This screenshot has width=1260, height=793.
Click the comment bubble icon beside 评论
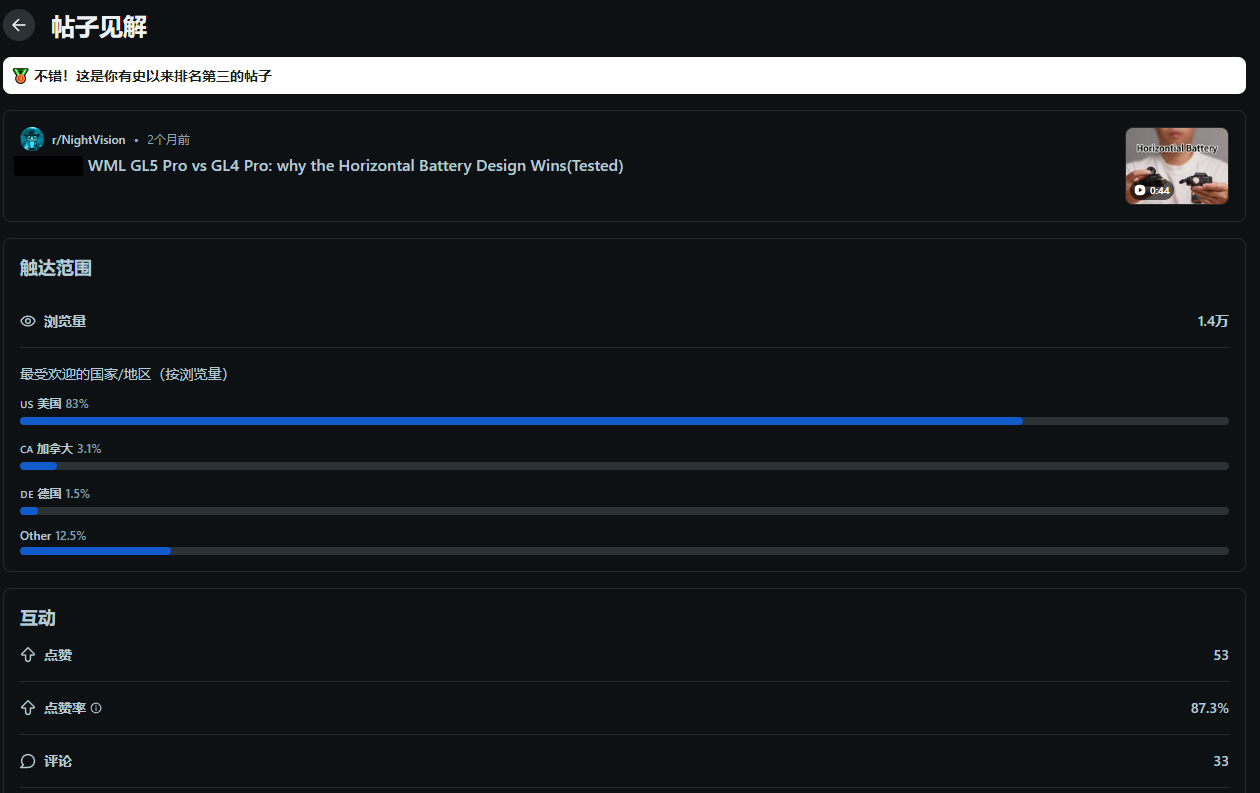pyautogui.click(x=28, y=761)
